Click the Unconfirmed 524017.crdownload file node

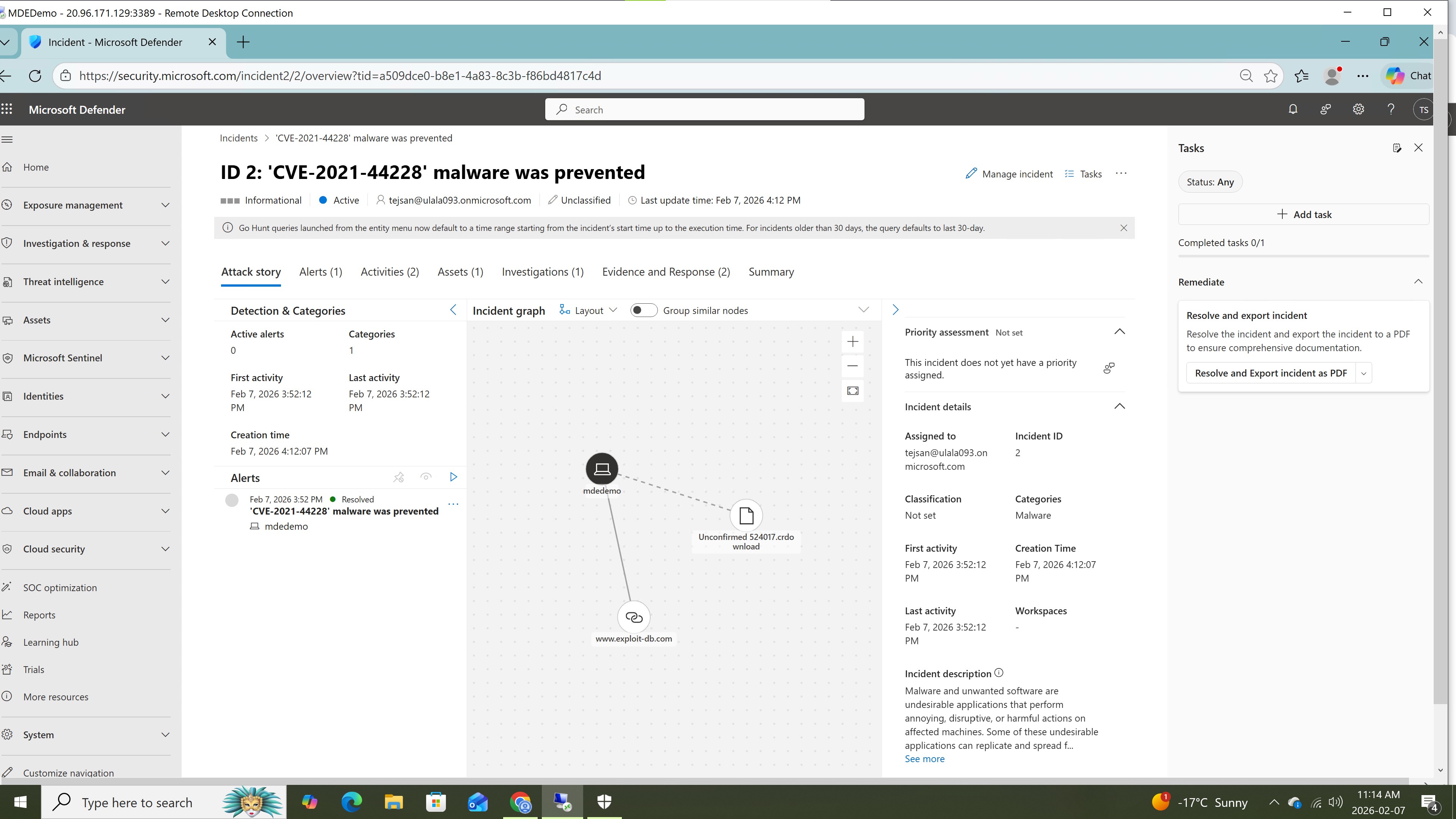[x=746, y=516]
